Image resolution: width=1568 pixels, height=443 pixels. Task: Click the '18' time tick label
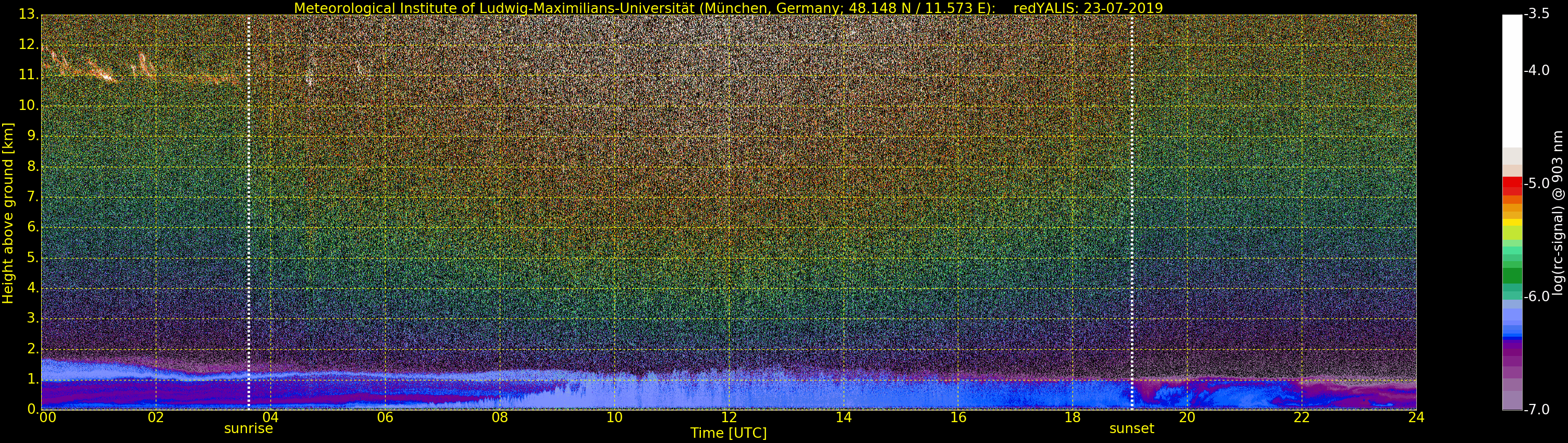tap(1072, 417)
